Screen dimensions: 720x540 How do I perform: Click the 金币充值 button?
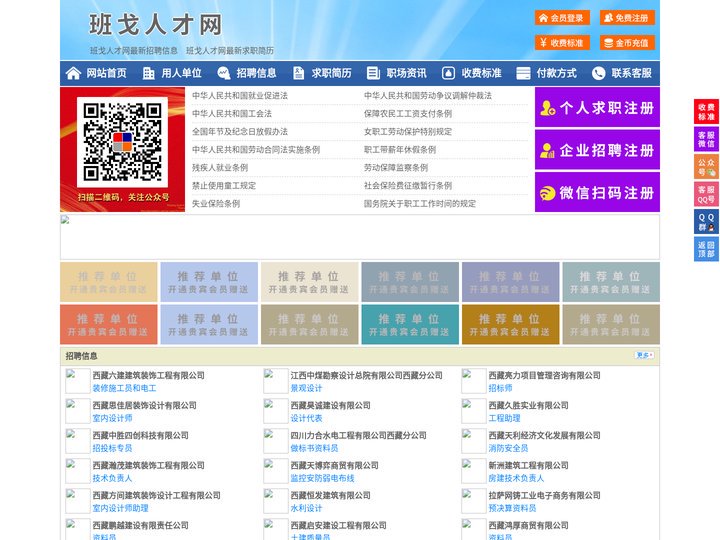[627, 43]
